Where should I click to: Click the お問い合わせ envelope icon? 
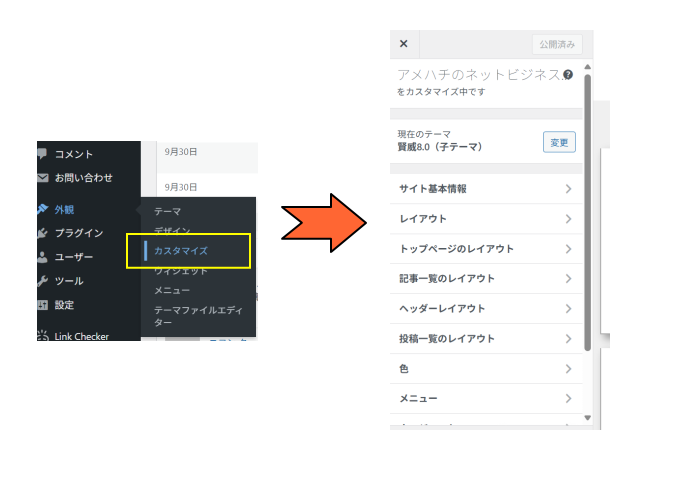coord(42,178)
